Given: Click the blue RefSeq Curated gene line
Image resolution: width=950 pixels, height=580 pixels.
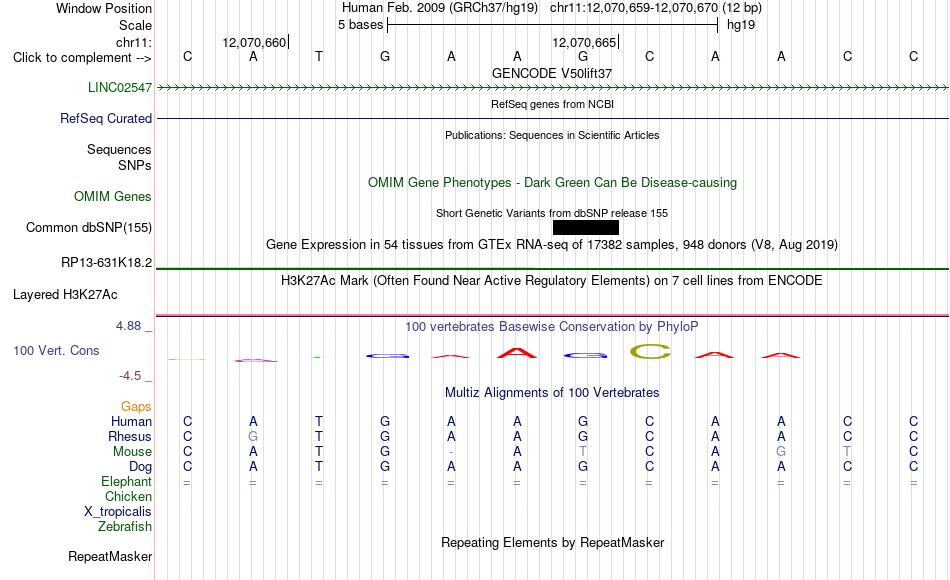Looking at the screenshot, I should click(x=552, y=118).
